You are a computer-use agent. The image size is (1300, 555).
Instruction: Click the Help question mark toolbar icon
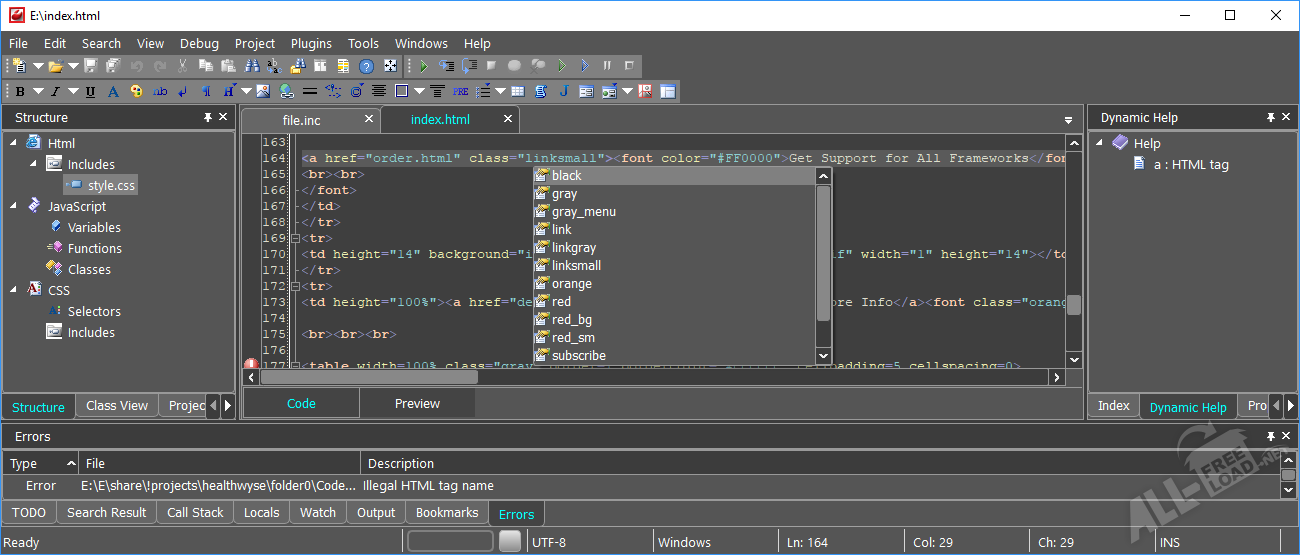[x=366, y=66]
